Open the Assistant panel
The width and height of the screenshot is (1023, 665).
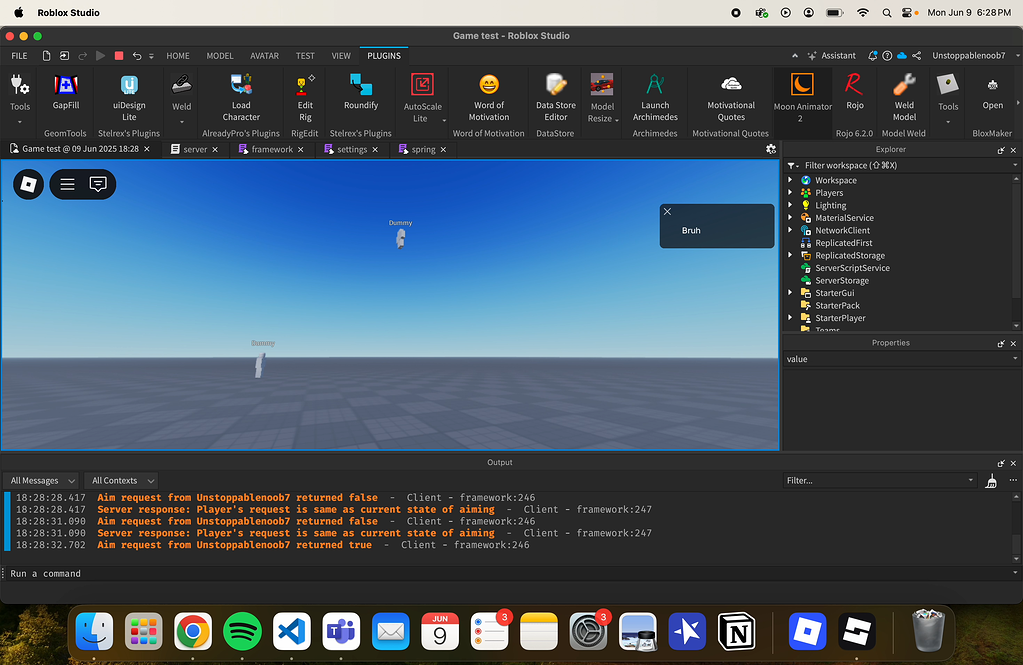coord(831,56)
